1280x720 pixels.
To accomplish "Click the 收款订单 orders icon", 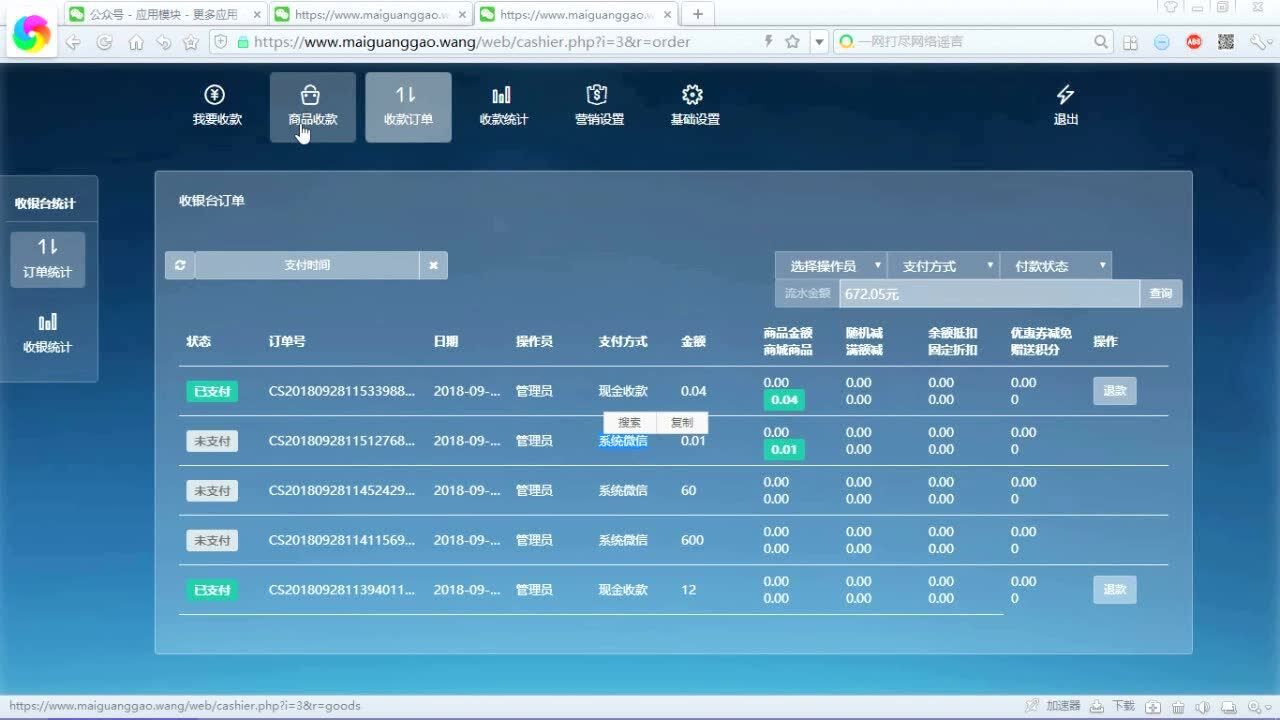I will point(408,105).
